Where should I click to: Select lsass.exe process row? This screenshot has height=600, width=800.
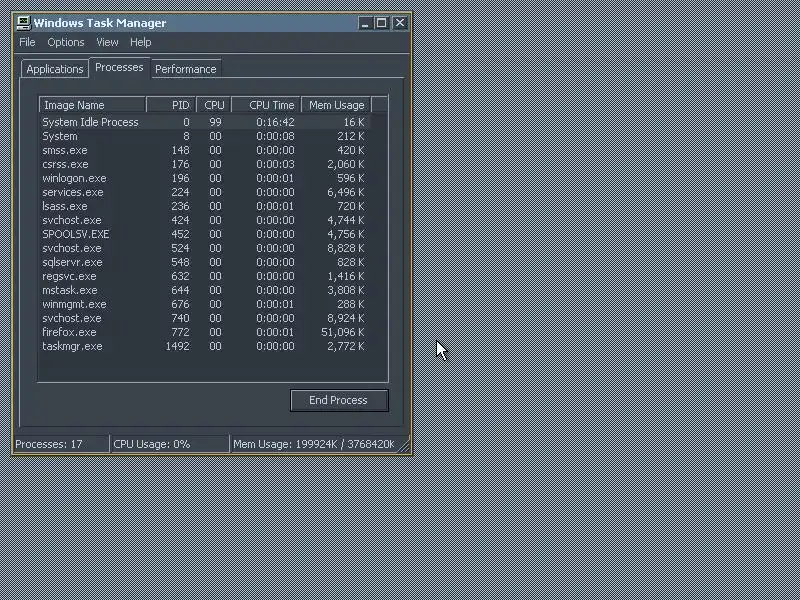pos(205,206)
